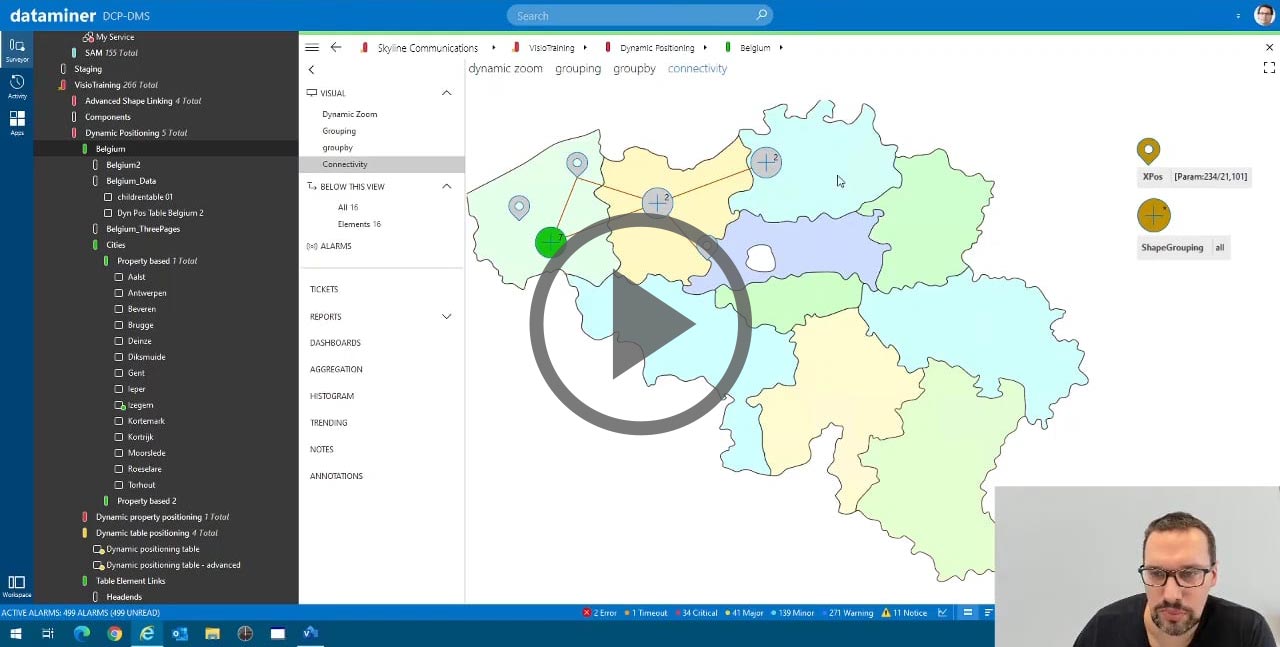Collapse the VISUAL section chevron
This screenshot has width=1280, height=647.
click(x=448, y=92)
